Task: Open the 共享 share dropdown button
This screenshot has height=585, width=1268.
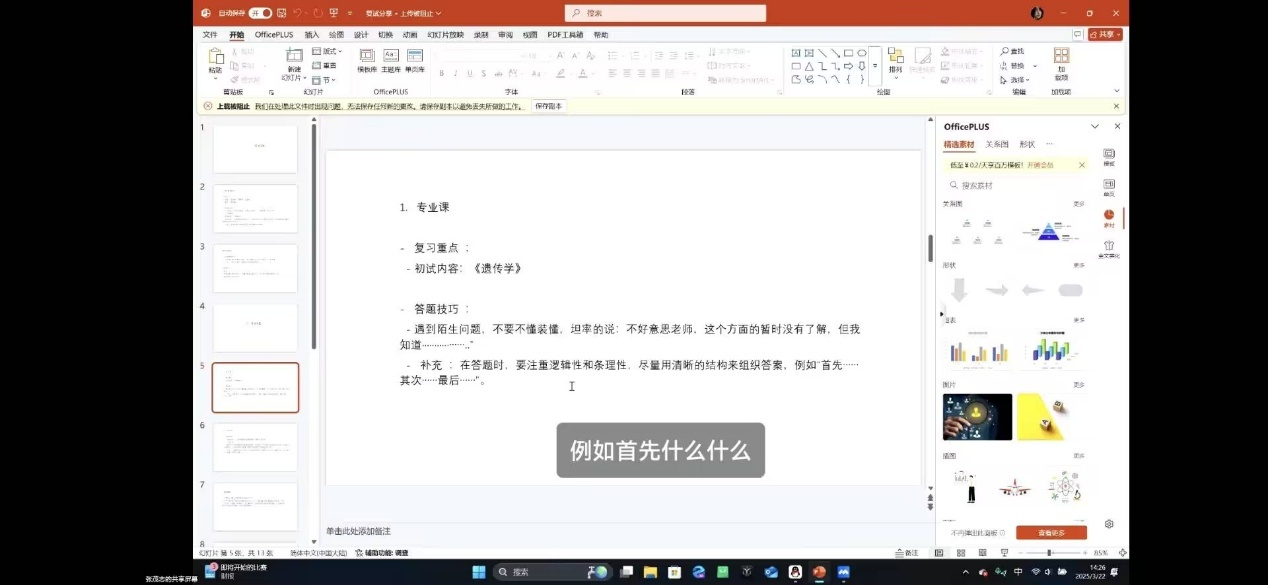Action: point(1105,34)
